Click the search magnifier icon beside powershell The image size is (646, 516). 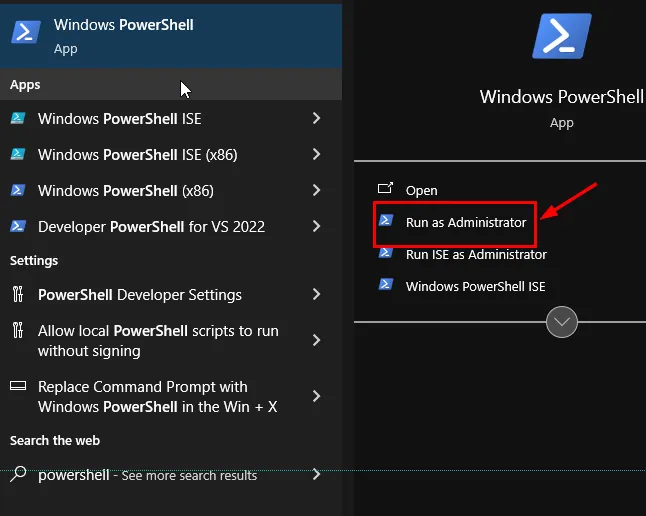tap(17, 475)
